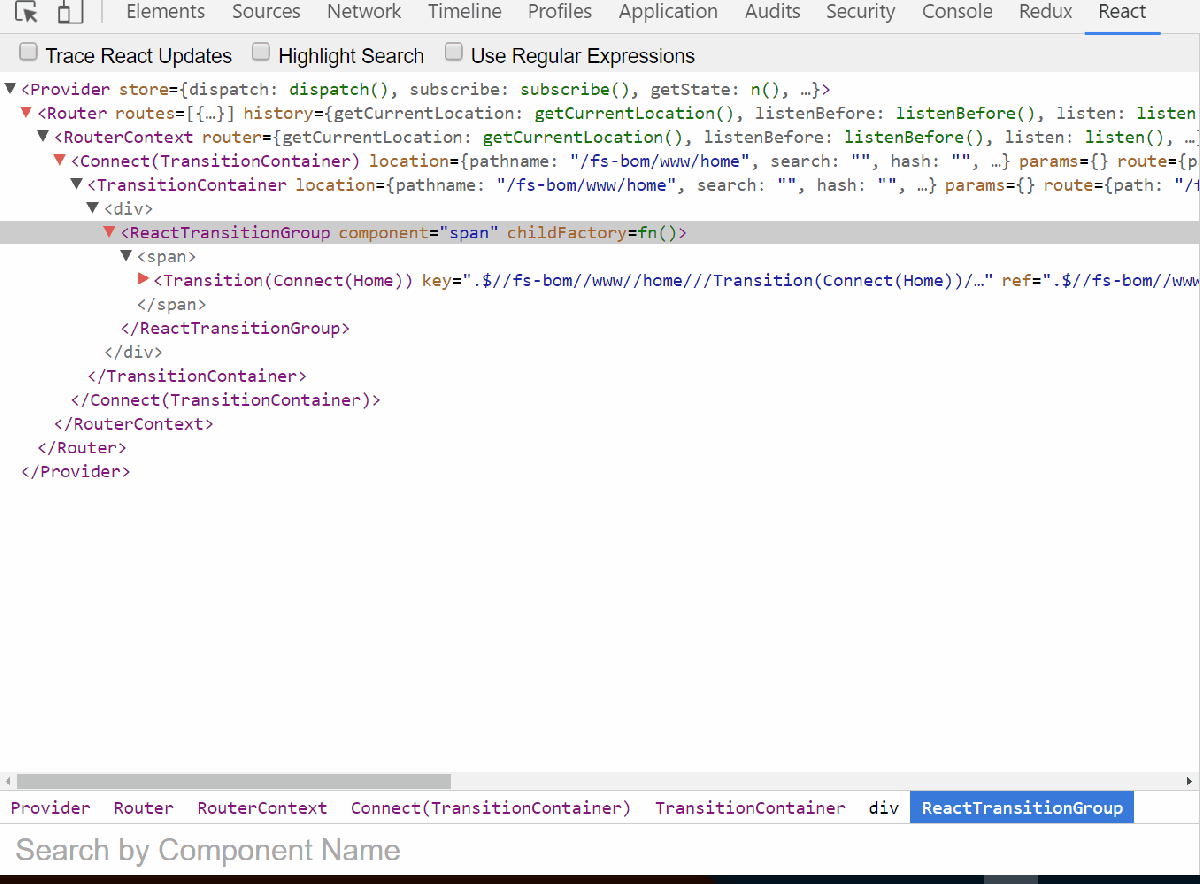Open the Application tab
The width and height of the screenshot is (1200, 884).
point(668,12)
